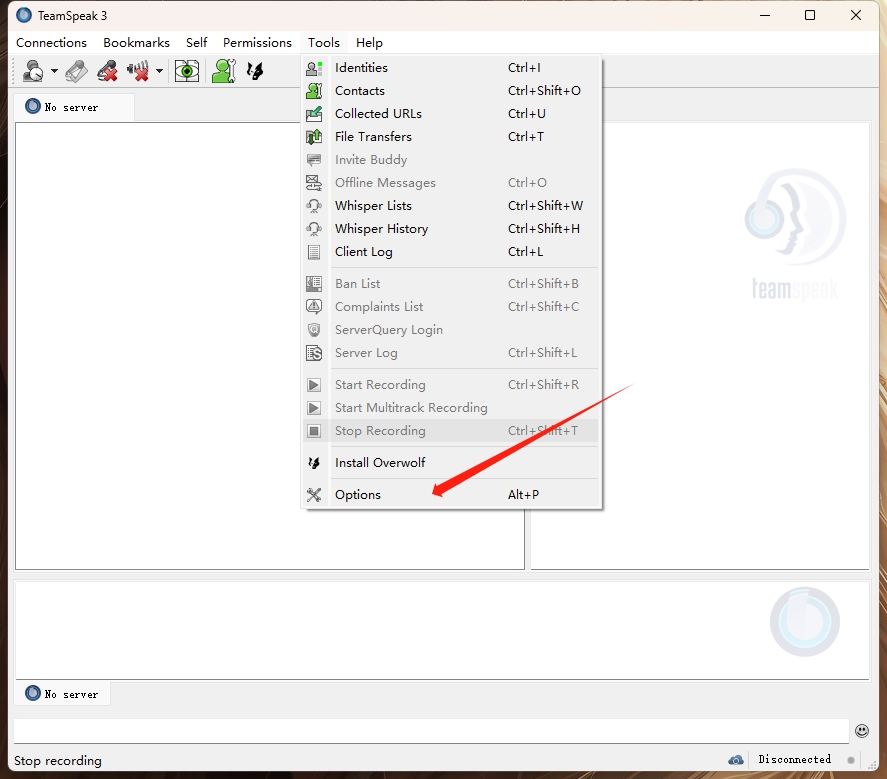887x779 pixels.
Task: Select the No server chat tab
Action: pyautogui.click(x=62, y=694)
